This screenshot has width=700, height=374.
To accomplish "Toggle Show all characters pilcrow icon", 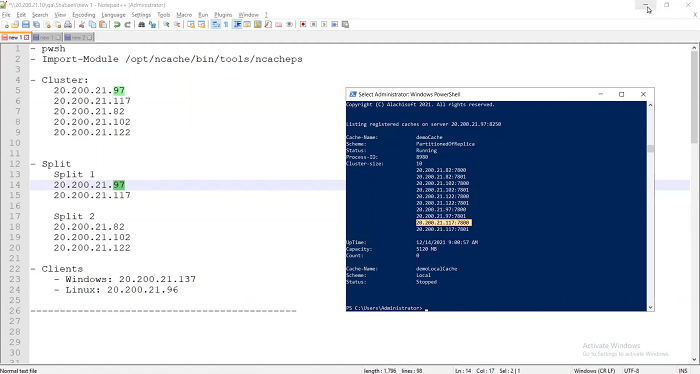I will click(226, 25).
